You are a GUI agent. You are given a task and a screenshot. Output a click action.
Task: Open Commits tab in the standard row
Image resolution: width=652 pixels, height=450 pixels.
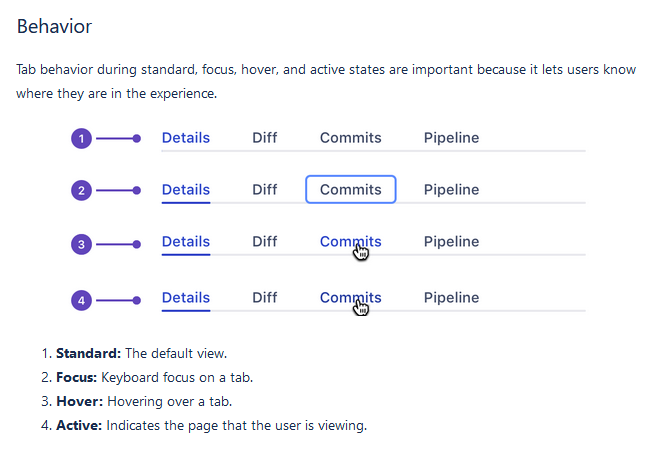tap(350, 138)
